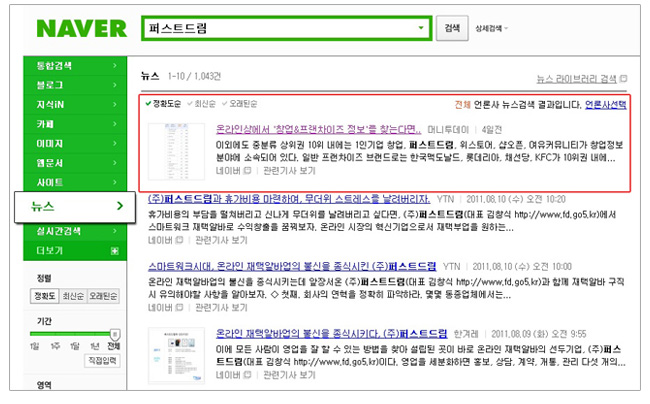Toggle 정확도순 sort option above results
Viewport: 650px width, 404px height.
[x=163, y=104]
